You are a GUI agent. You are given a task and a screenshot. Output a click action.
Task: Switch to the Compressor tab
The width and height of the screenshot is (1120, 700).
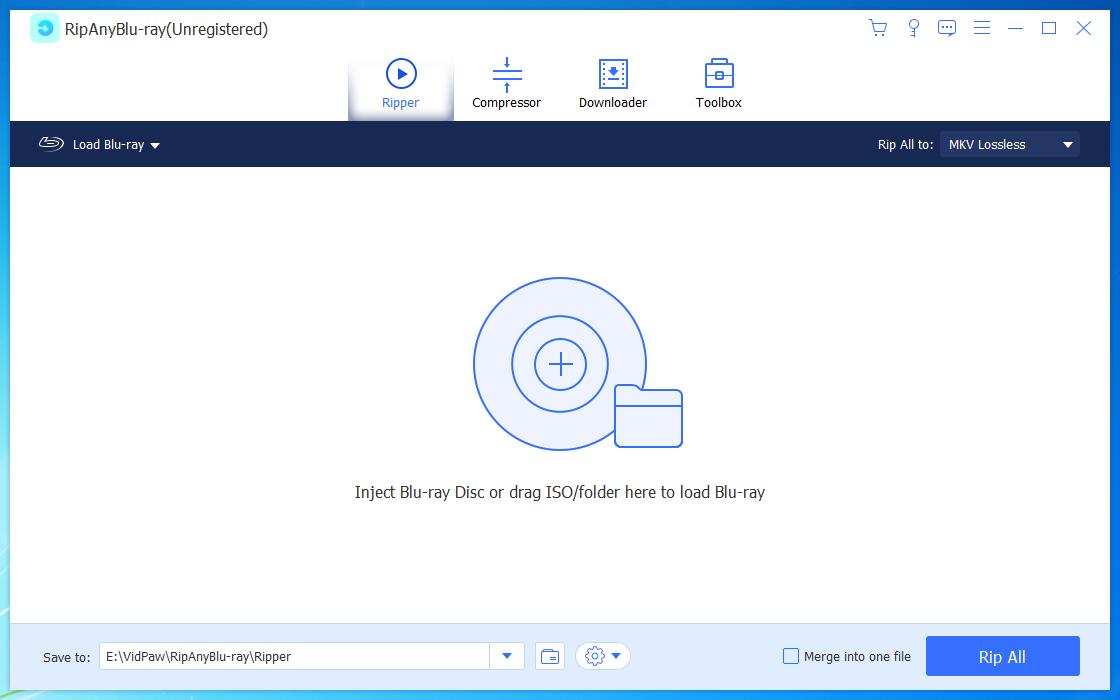tap(506, 84)
